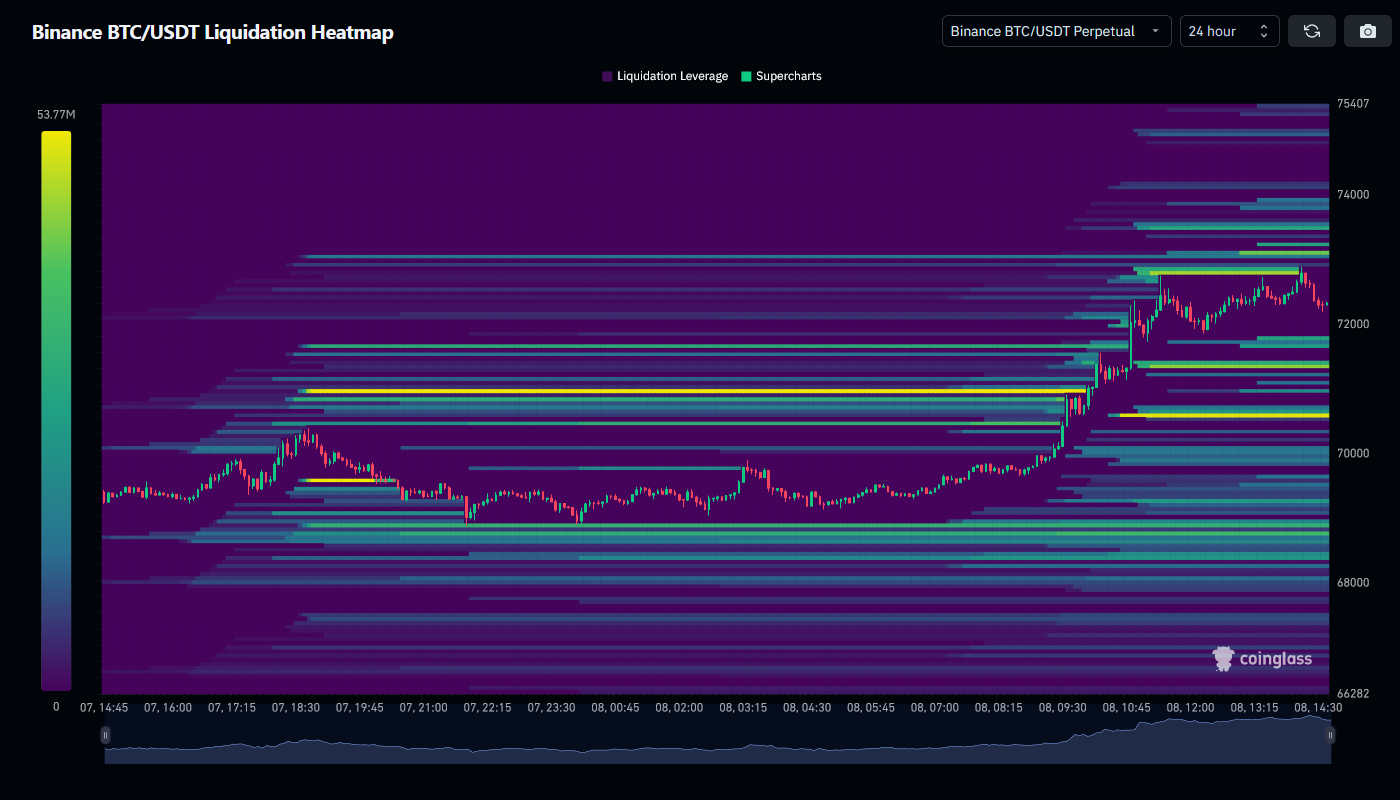Click the 08, 00:45 time axis label
This screenshot has height=800, width=1400.
[x=615, y=707]
